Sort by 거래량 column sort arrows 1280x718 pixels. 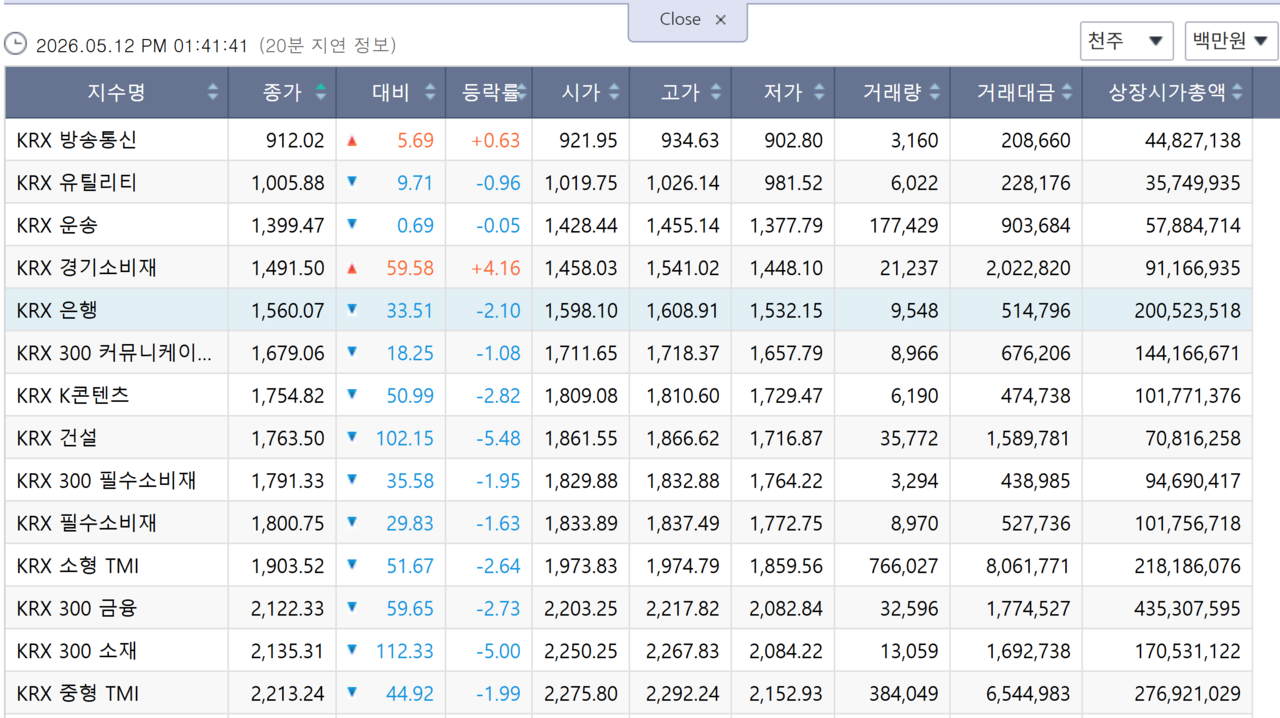point(934,92)
